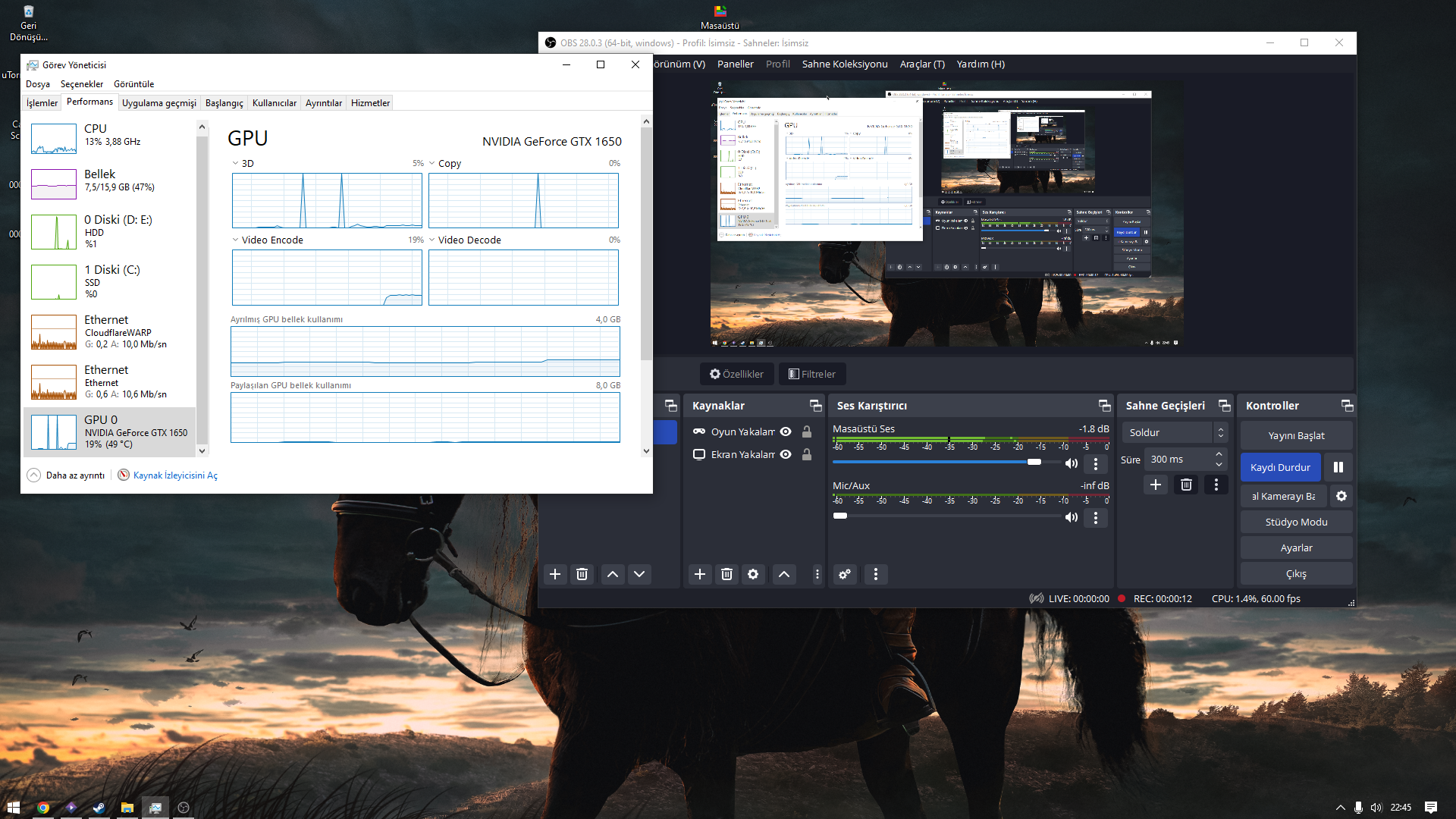This screenshot has width=1456, height=819.
Task: Open source properties gear in Kaynaklar panel
Action: point(753,574)
